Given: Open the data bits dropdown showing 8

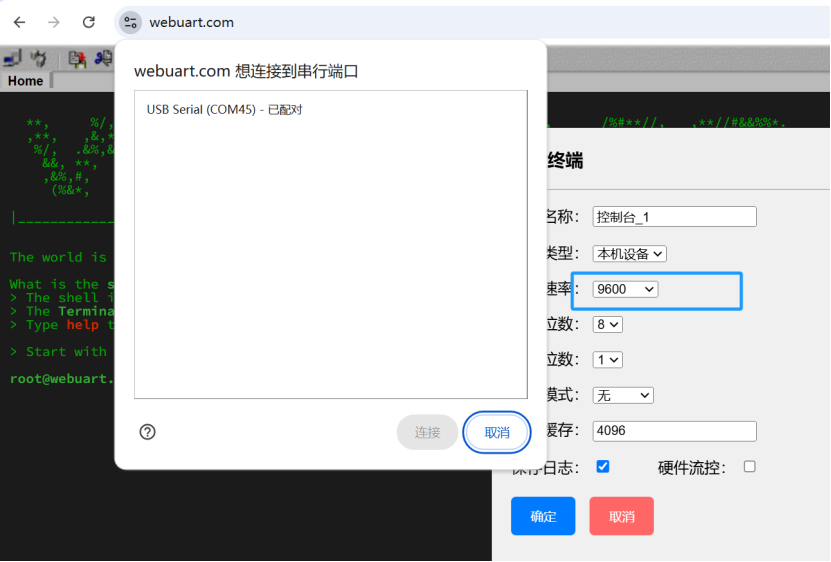Looking at the screenshot, I should point(607,324).
